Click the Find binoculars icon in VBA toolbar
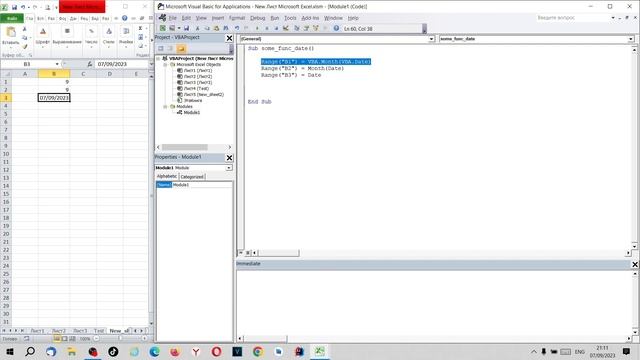The height and width of the screenshot is (360, 640). [226, 28]
